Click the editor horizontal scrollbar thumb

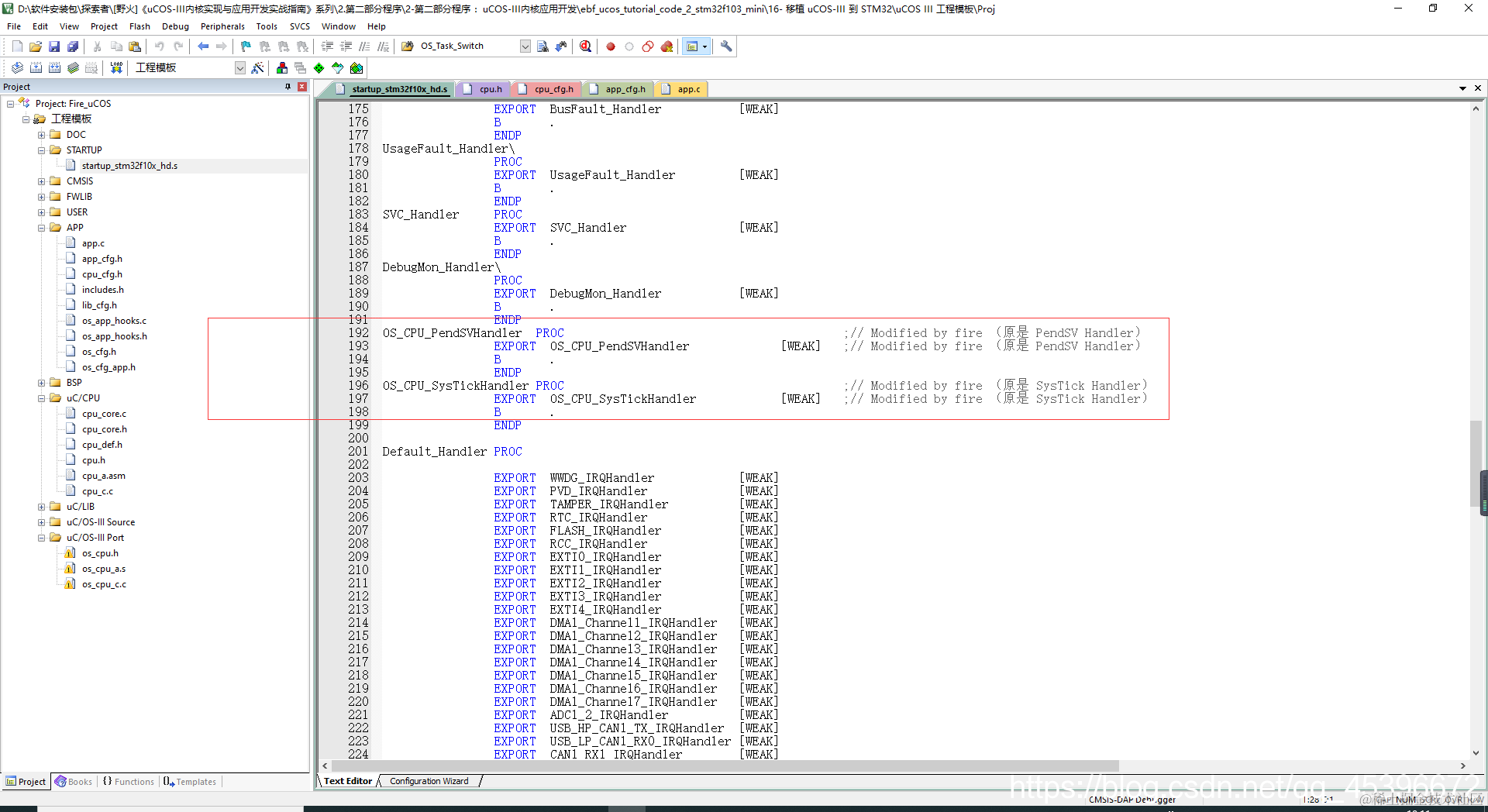pos(725,766)
